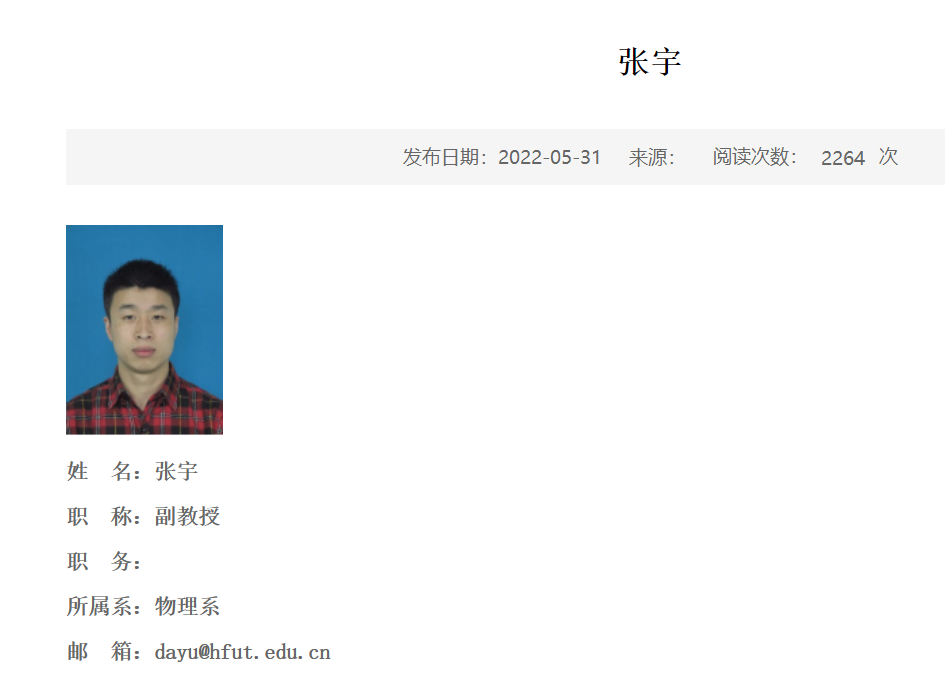Click the empty left part of the gray info bar
Viewport: 945px width, 683px height.
[x=229, y=157]
